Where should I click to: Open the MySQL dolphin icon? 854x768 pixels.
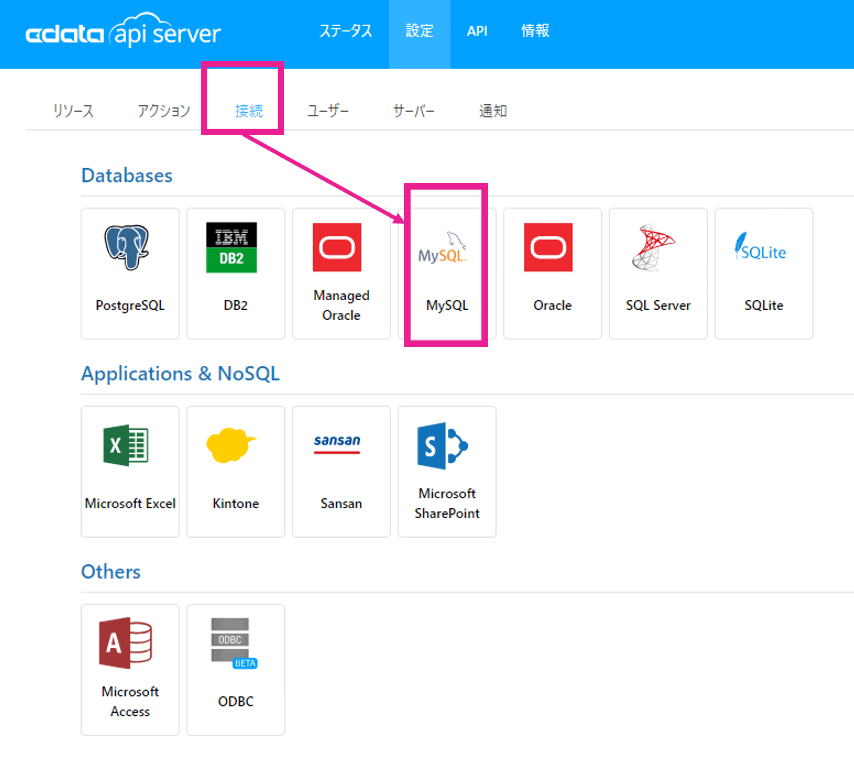442,248
